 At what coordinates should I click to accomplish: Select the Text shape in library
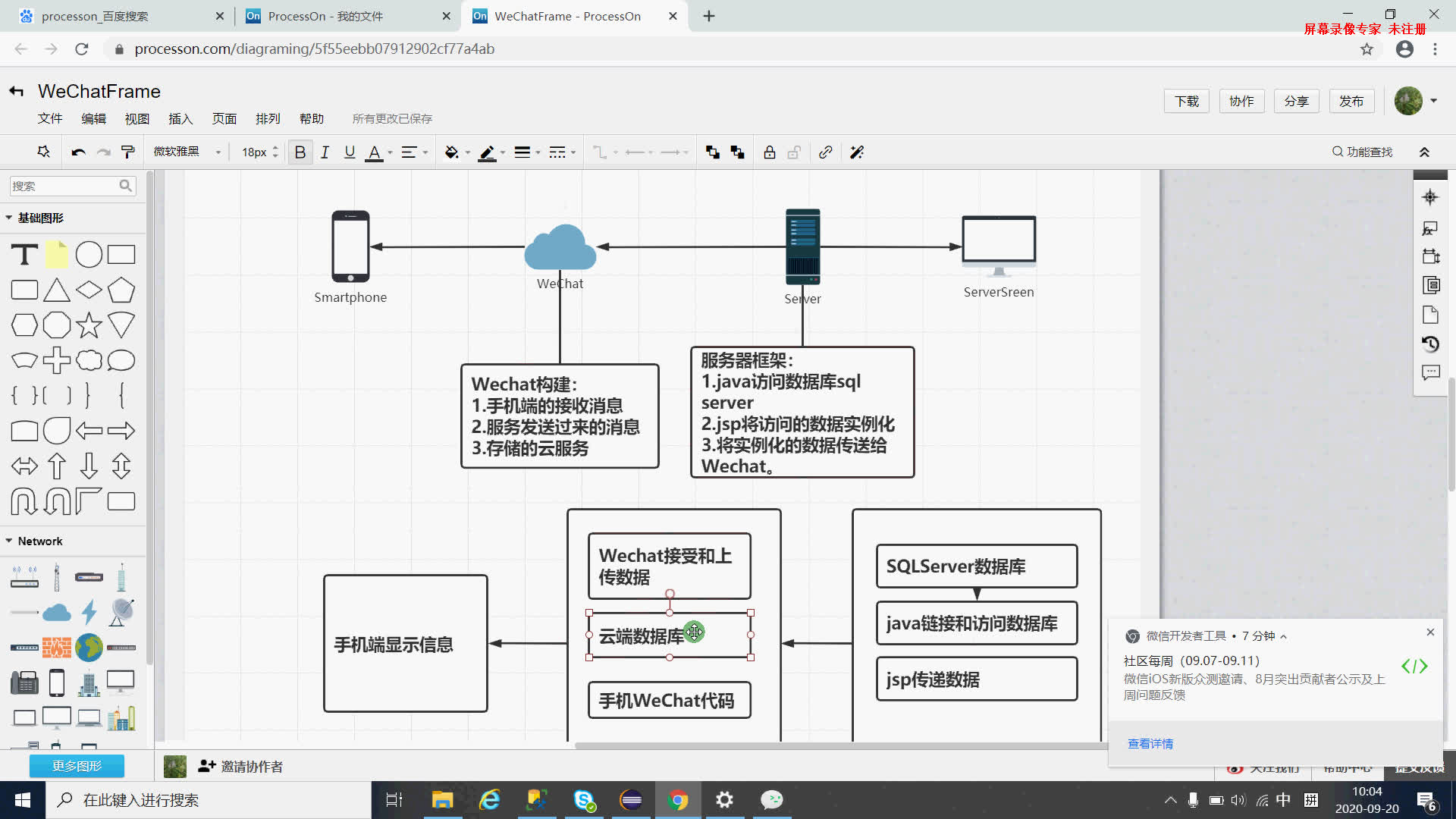[x=24, y=255]
